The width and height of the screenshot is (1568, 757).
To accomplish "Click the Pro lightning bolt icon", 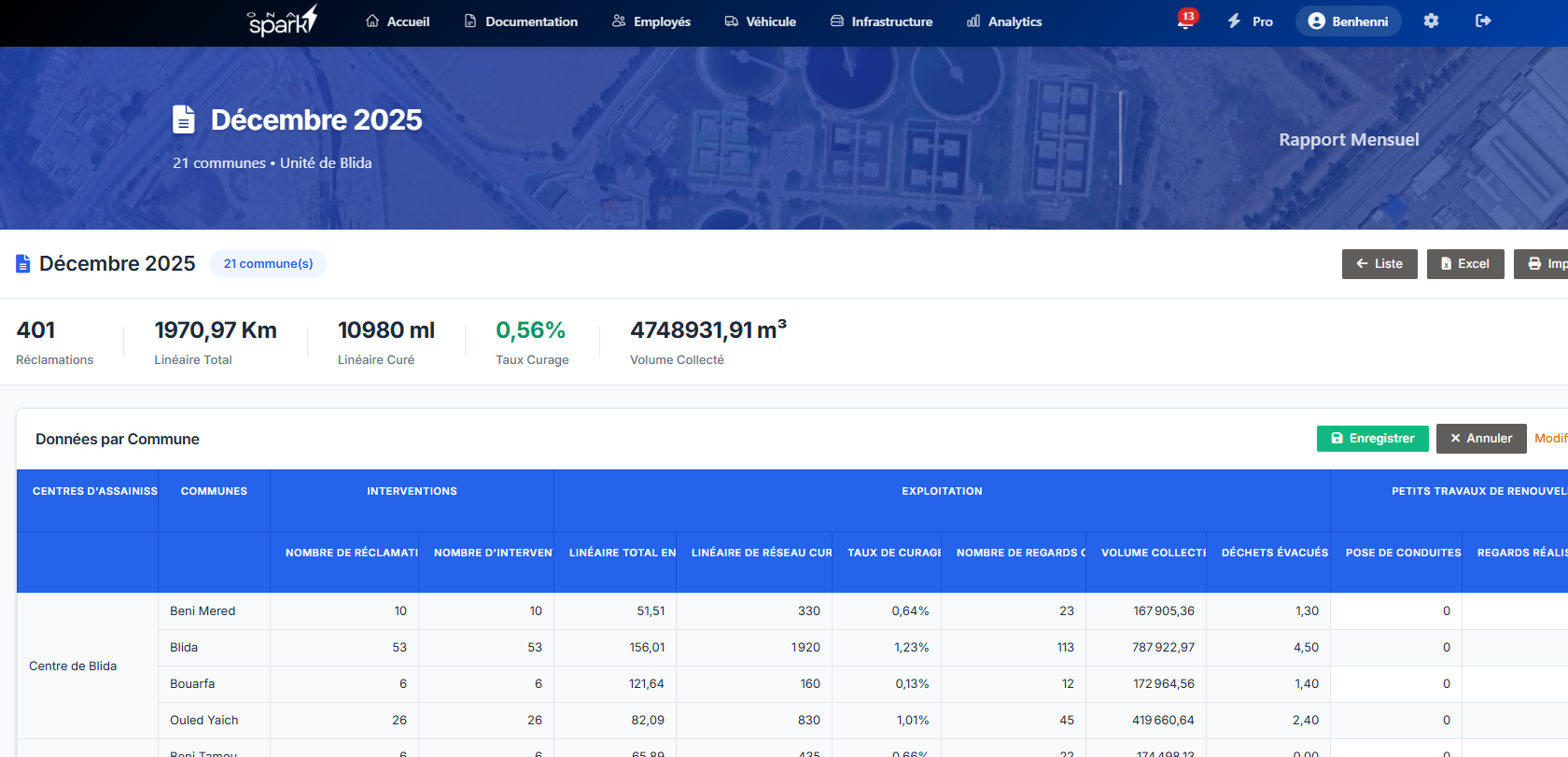I will [x=1235, y=21].
